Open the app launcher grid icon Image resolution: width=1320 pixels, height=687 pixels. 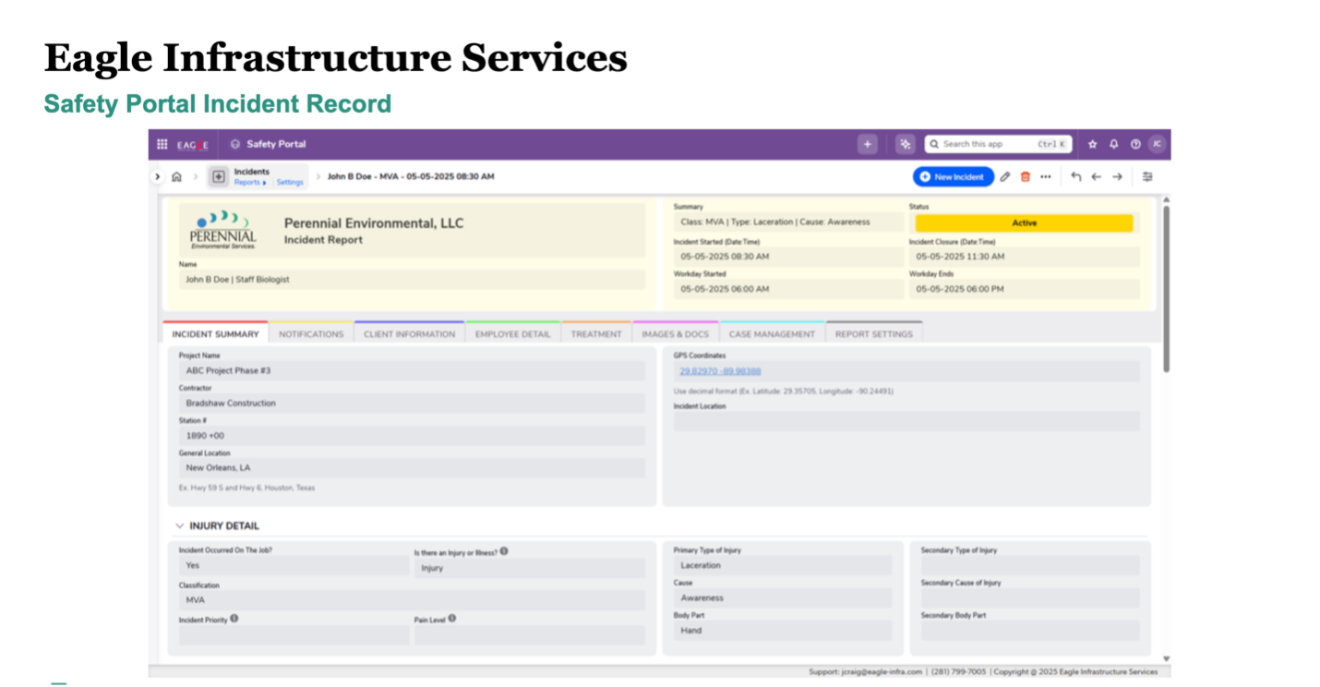pos(162,144)
